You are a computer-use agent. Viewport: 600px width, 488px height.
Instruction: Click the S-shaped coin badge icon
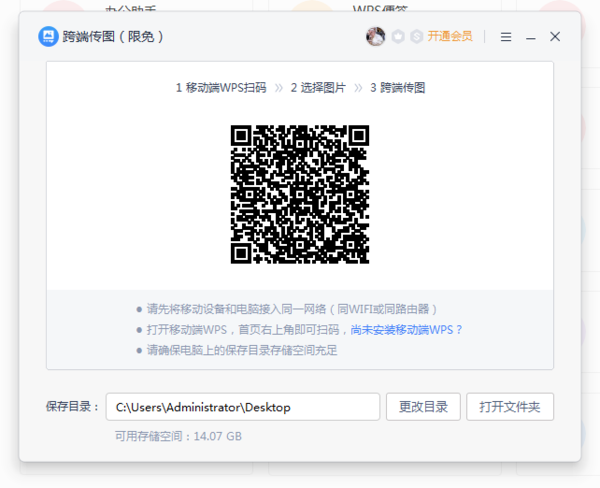416,37
